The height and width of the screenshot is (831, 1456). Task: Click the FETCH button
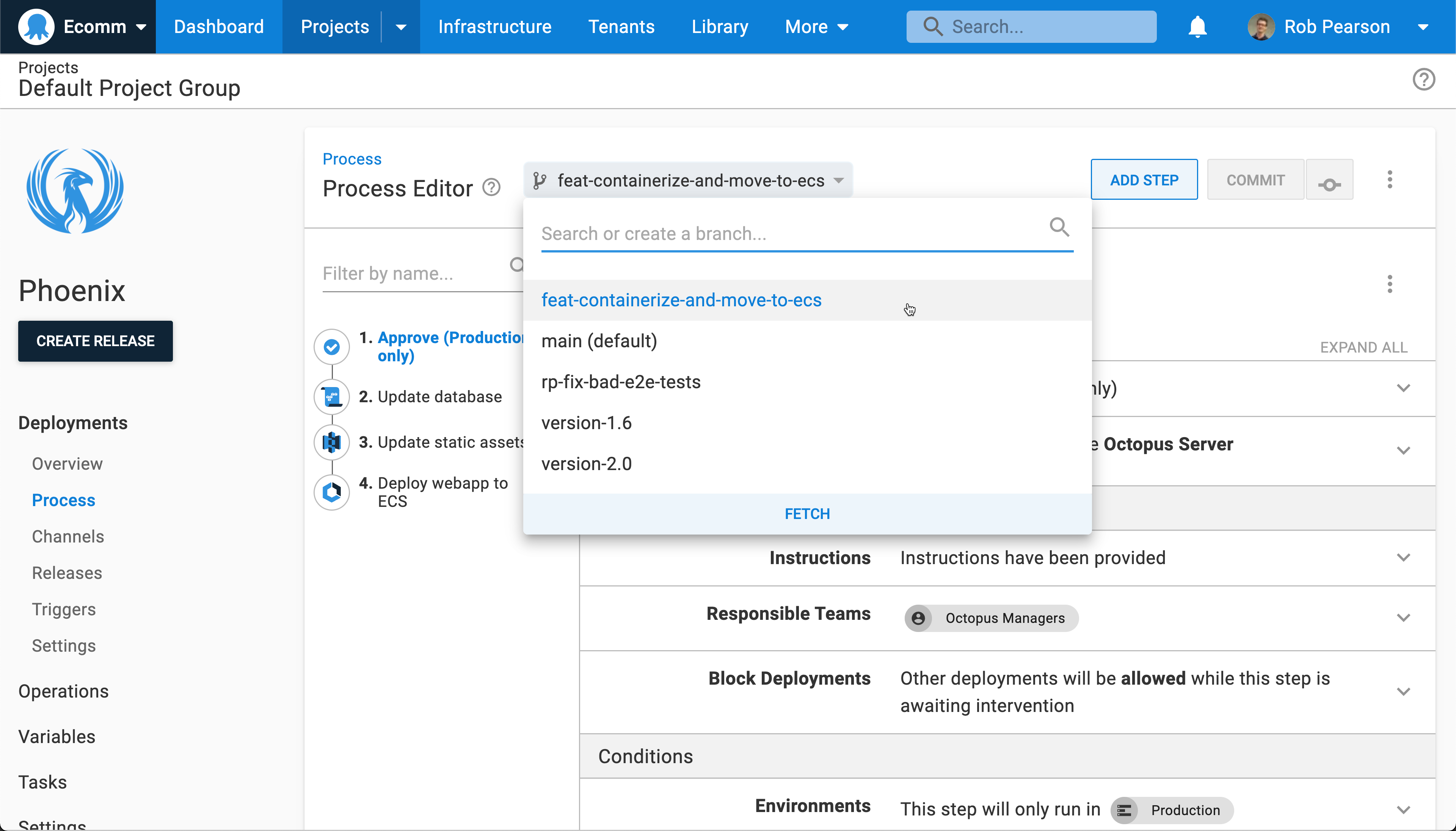806,514
